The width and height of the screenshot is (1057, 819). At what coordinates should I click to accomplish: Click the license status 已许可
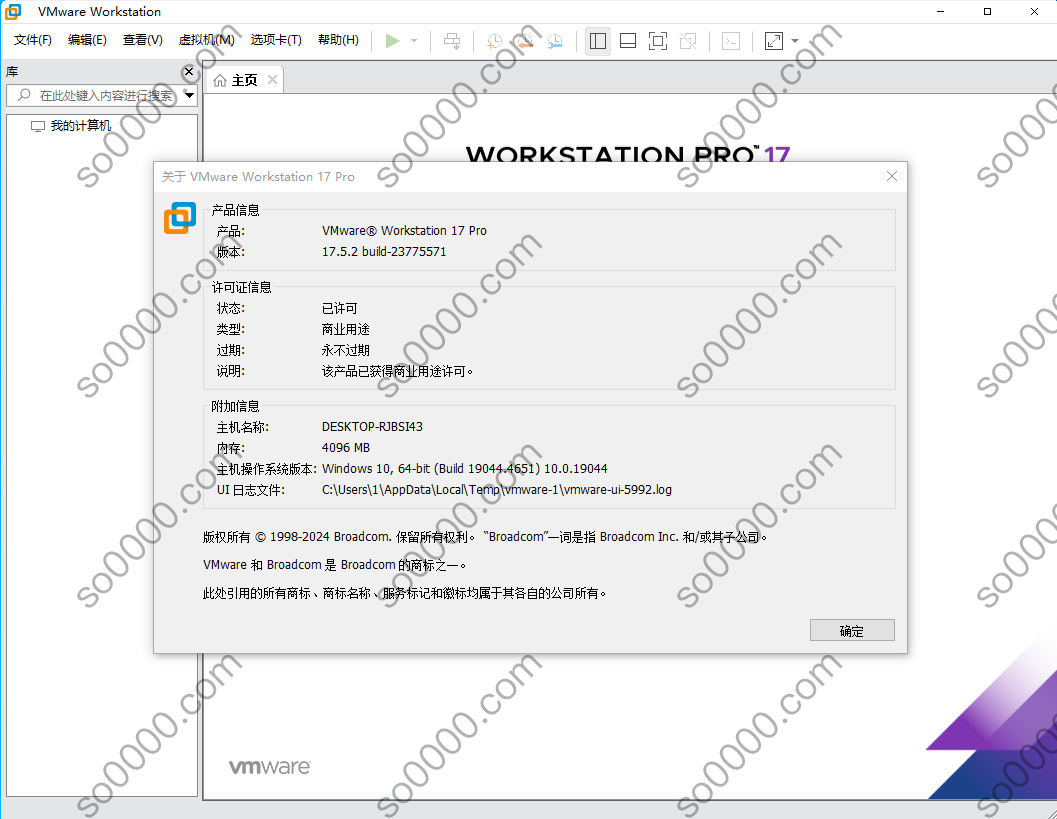pyautogui.click(x=339, y=308)
